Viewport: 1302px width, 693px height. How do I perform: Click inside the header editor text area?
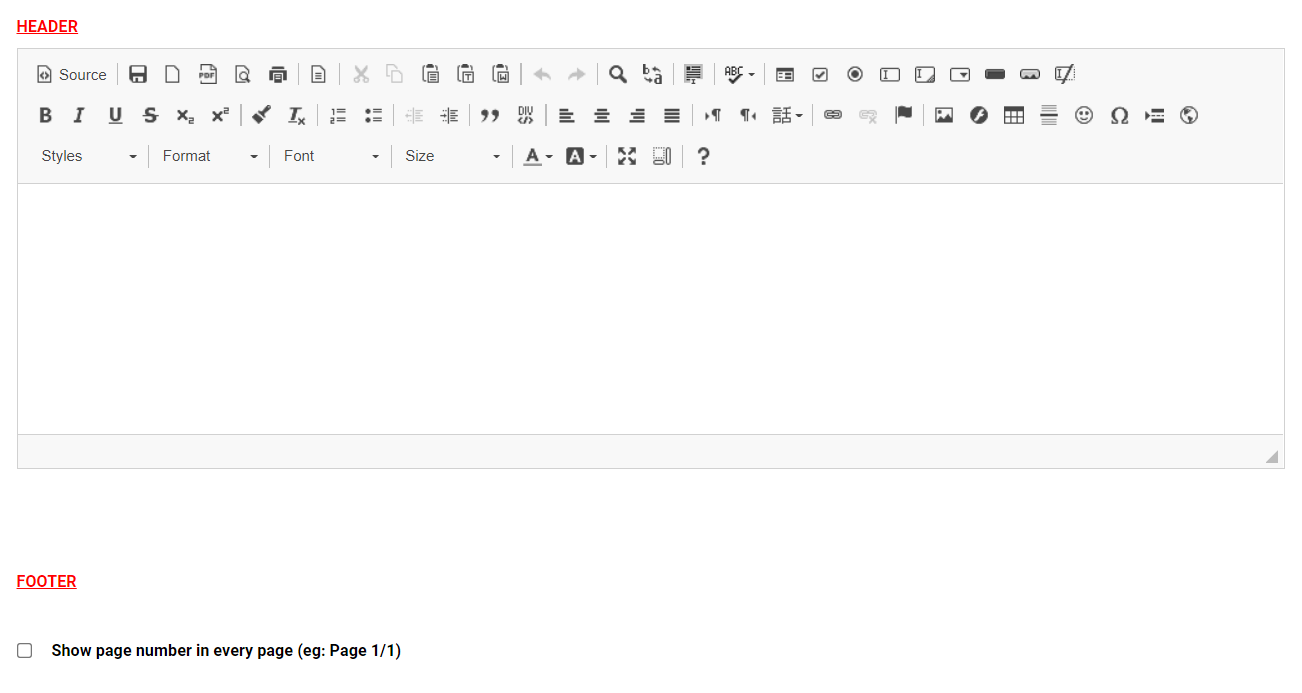tap(650, 308)
